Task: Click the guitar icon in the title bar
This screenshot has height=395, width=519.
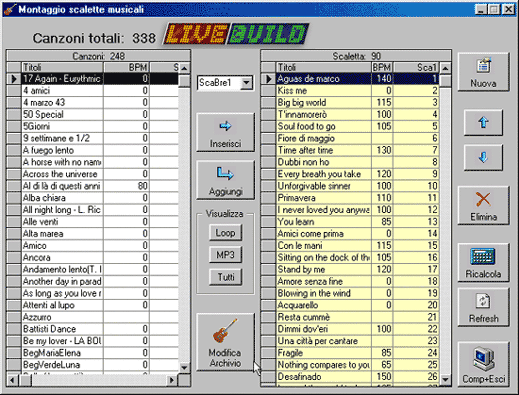Action: (10, 9)
